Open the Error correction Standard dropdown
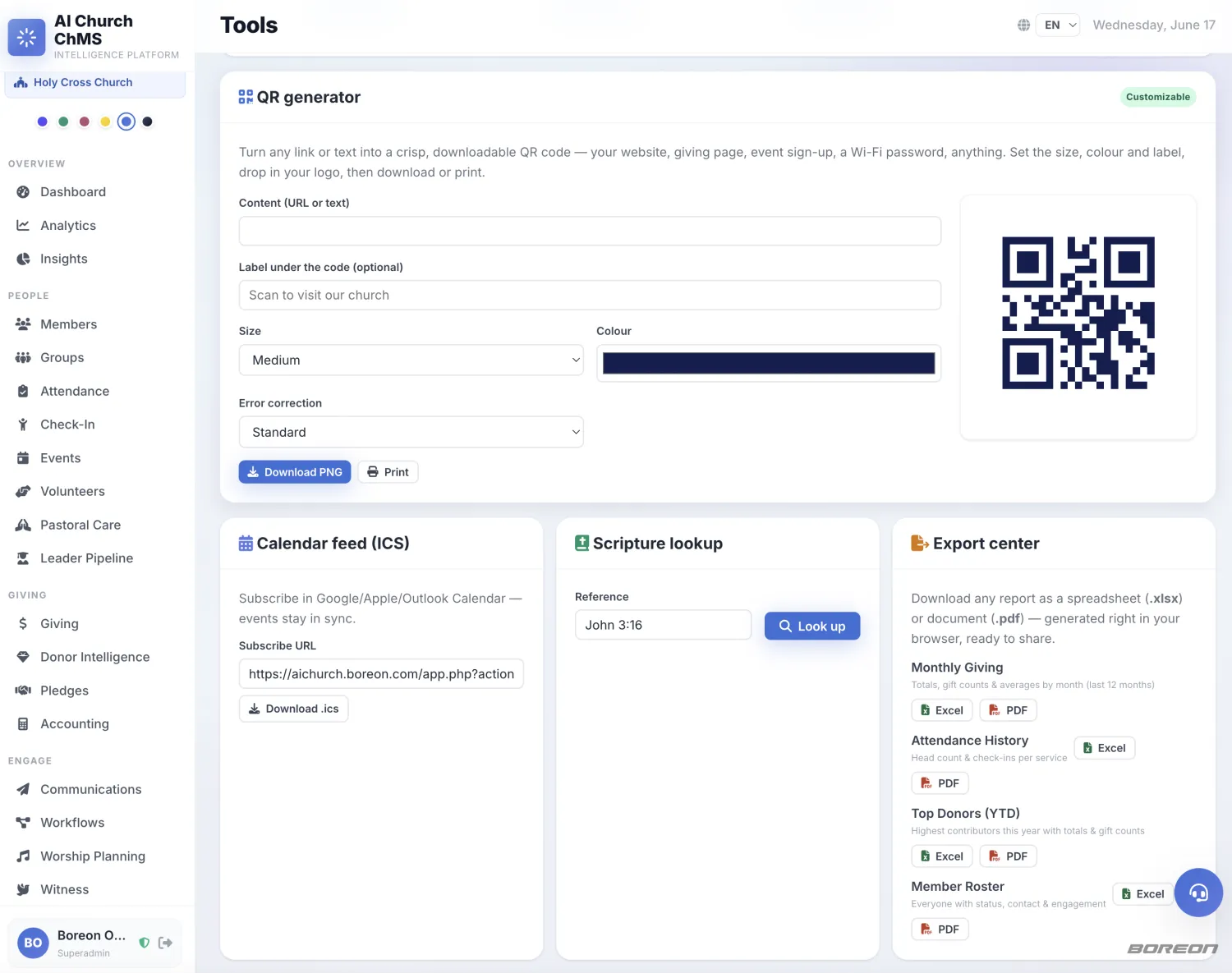This screenshot has height=973, width=1232. pos(411,432)
